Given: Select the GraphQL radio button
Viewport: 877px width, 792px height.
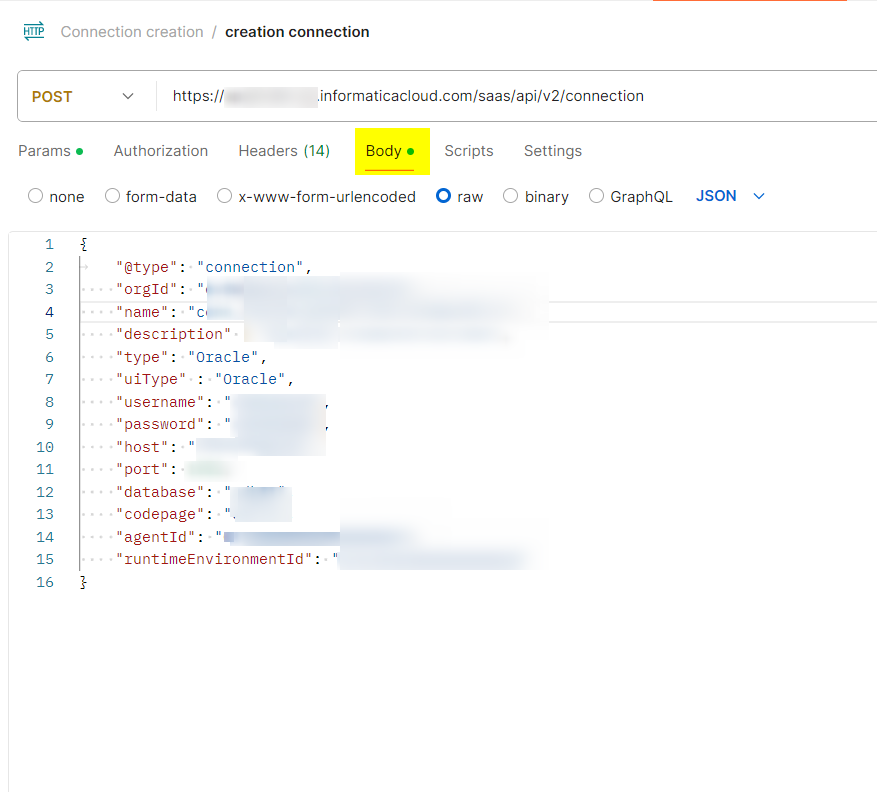Looking at the screenshot, I should [596, 196].
